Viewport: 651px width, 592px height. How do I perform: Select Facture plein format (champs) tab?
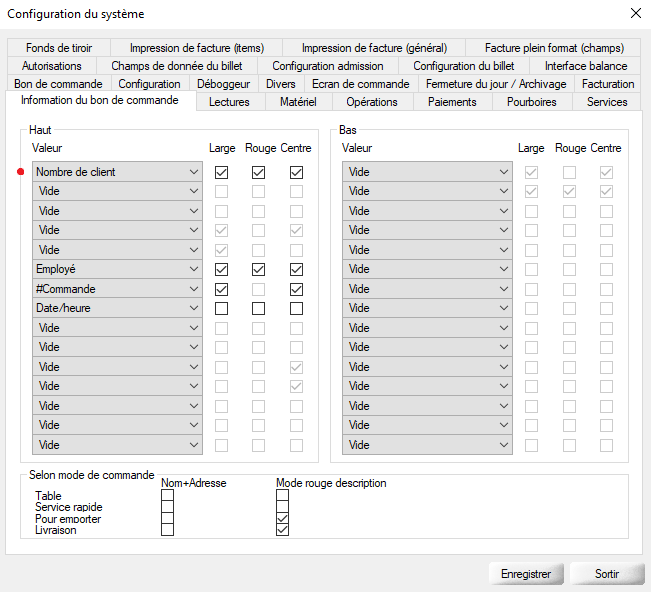pyautogui.click(x=554, y=48)
